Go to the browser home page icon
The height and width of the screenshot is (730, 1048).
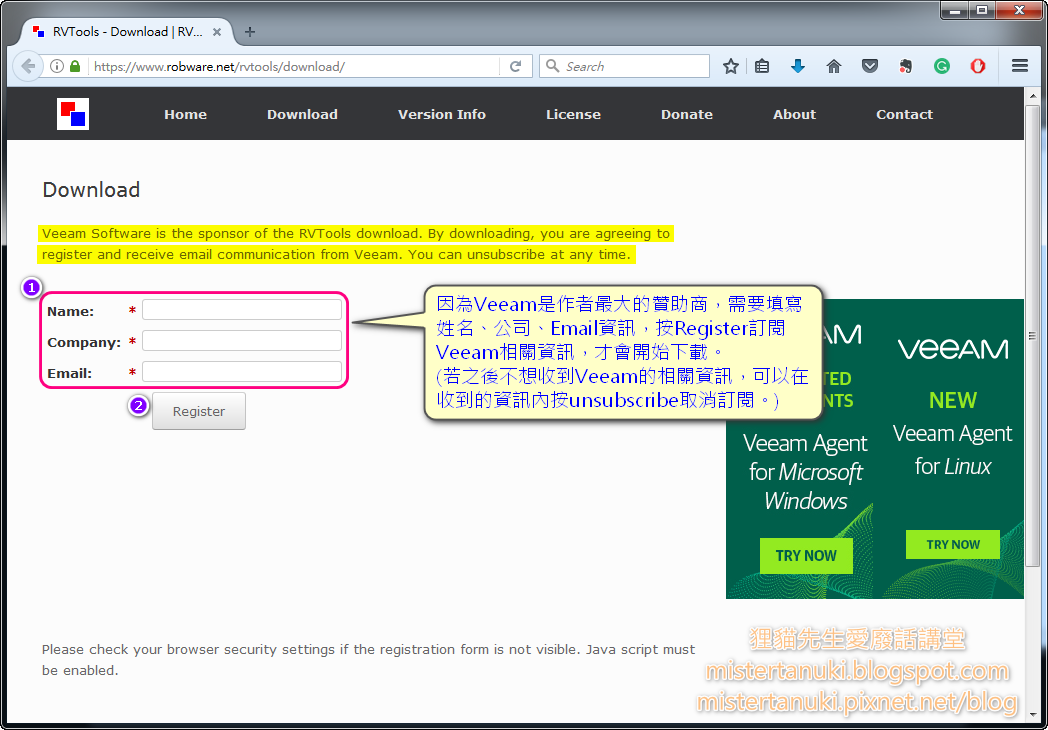point(833,66)
